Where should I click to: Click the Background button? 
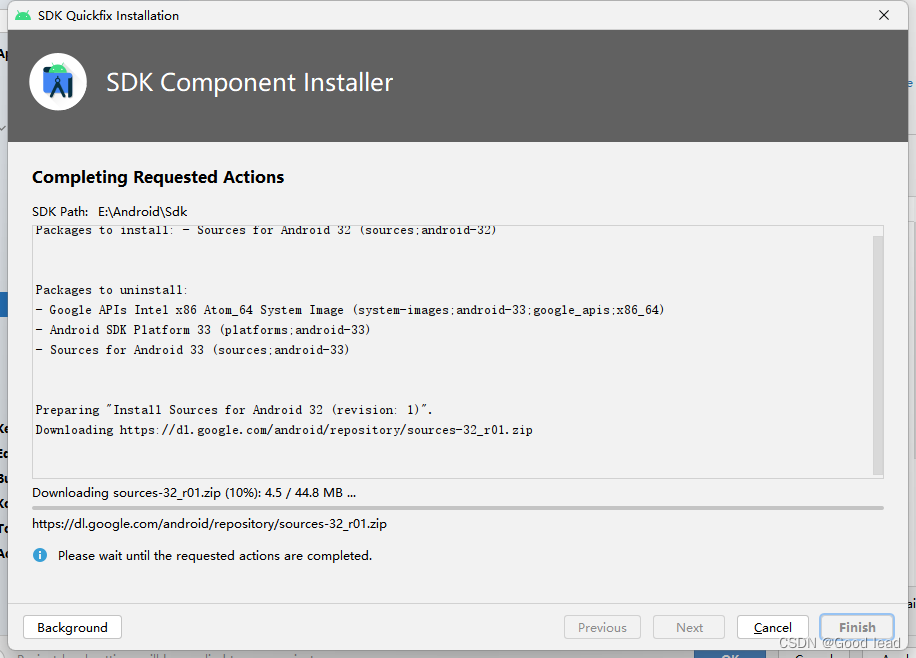72,627
